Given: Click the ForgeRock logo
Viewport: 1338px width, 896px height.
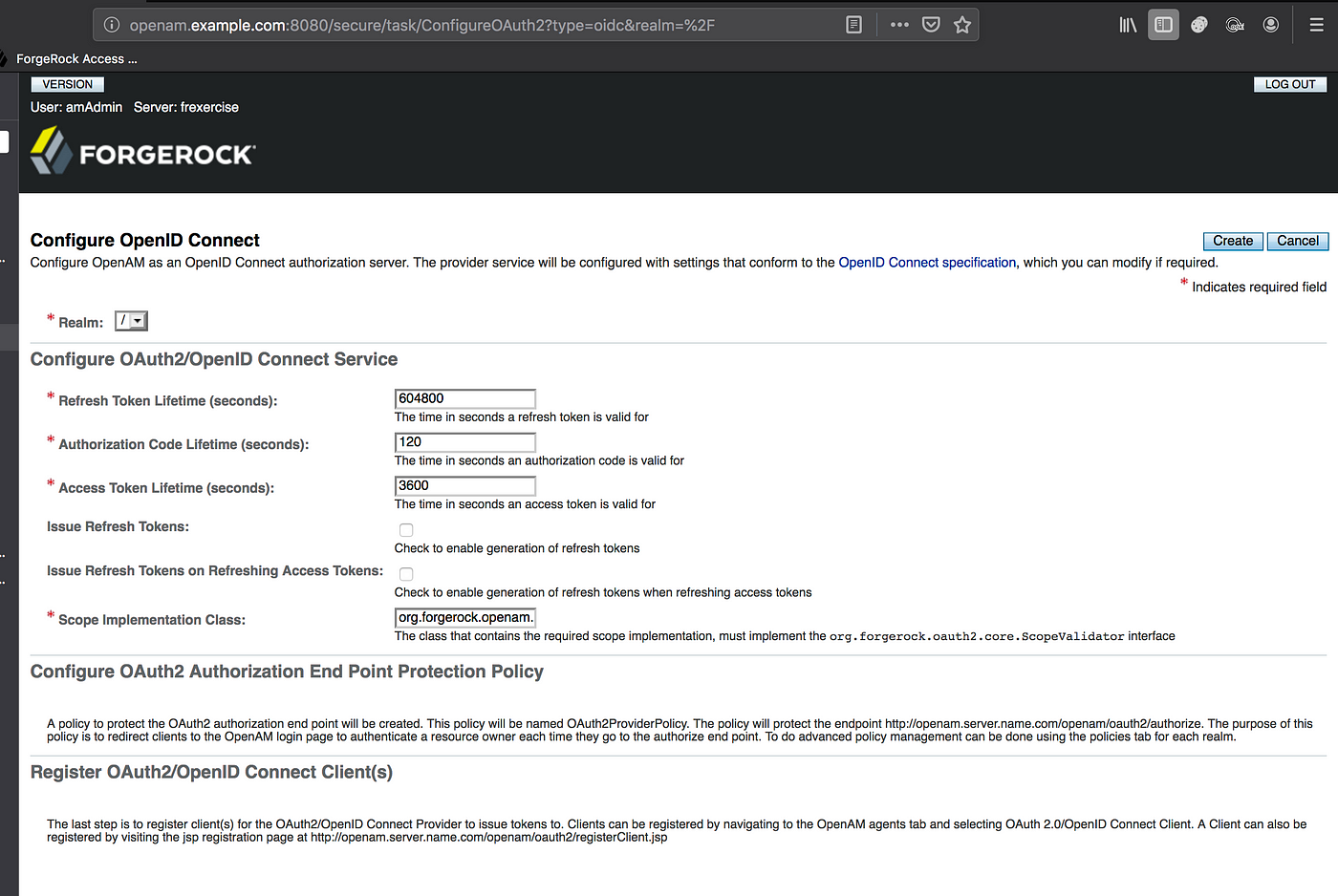Looking at the screenshot, I should [143, 152].
